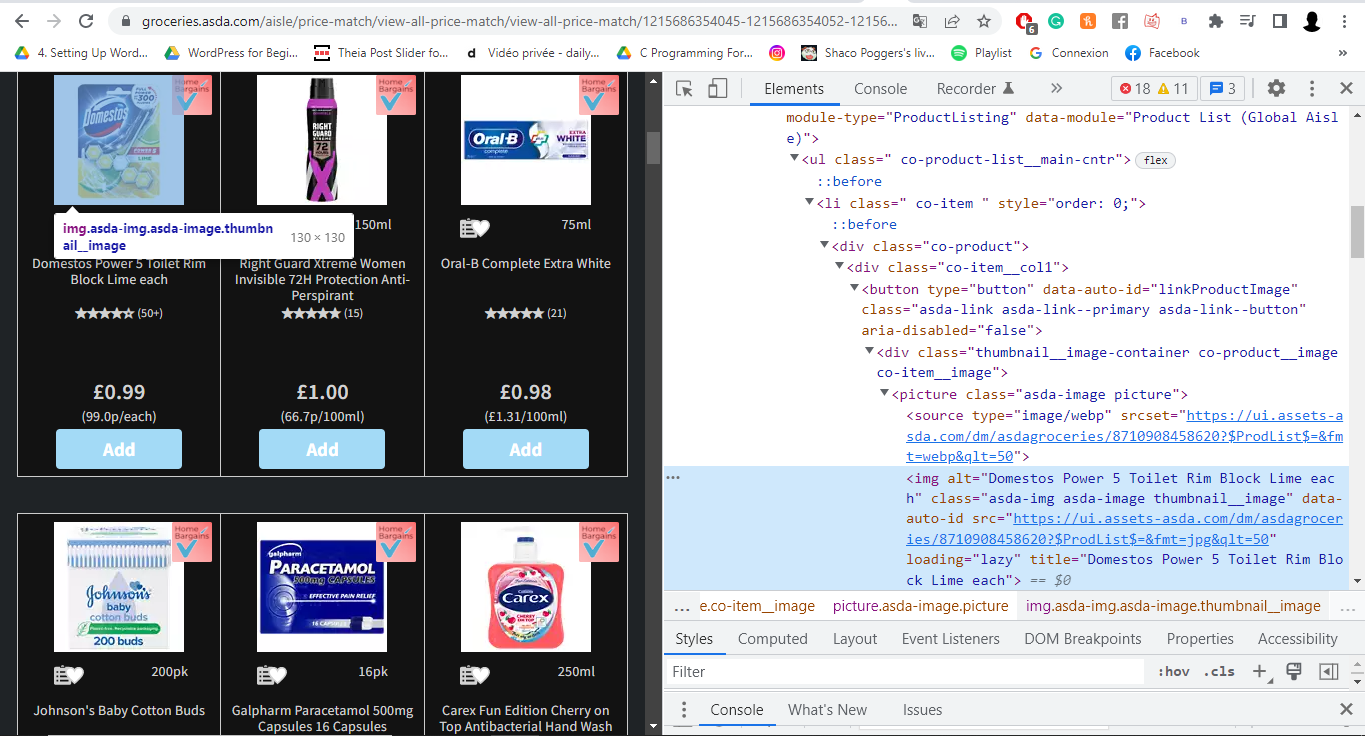
Task: Add Oral-B Complete Extra White to basket
Action: 526,449
